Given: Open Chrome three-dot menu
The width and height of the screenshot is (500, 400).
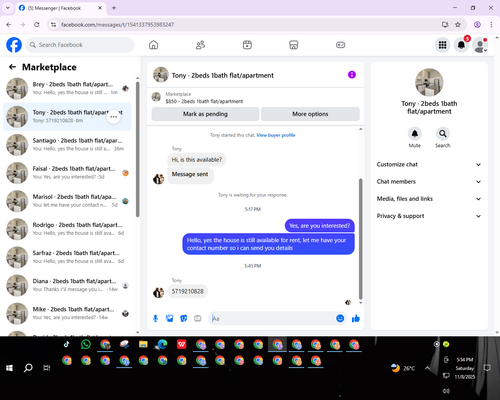Looking at the screenshot, I should (x=491, y=24).
